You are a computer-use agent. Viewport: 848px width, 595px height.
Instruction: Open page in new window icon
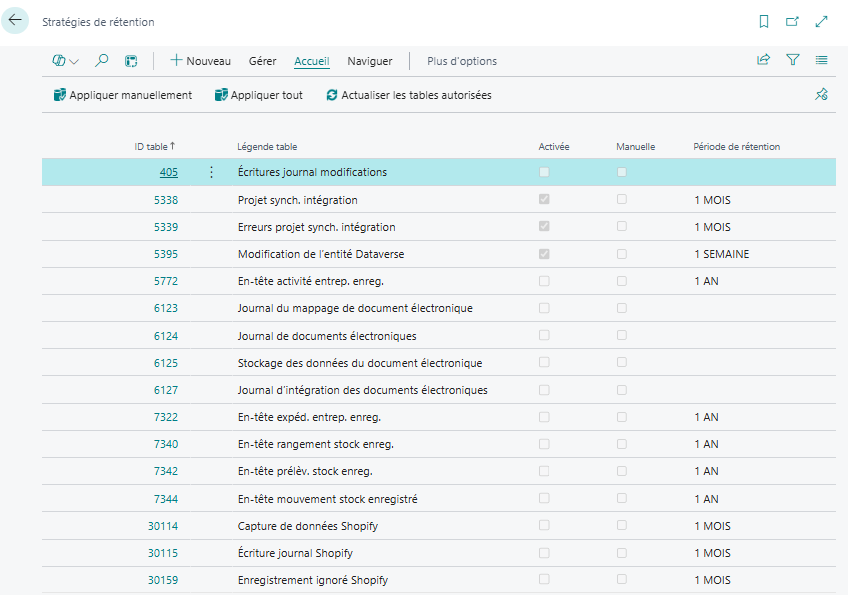pyautogui.click(x=792, y=22)
